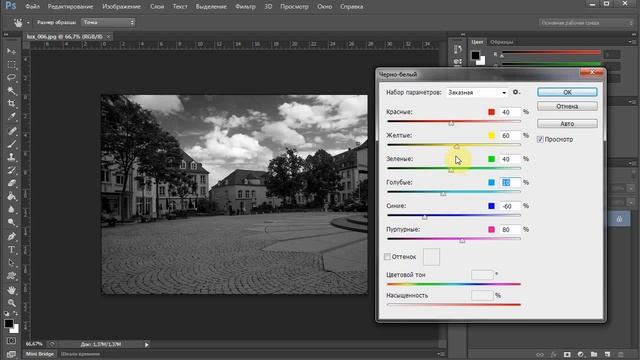Viewport: 640px width, 360px height.
Task: Enable the Оттенок tint checkbox
Action: pyautogui.click(x=387, y=257)
